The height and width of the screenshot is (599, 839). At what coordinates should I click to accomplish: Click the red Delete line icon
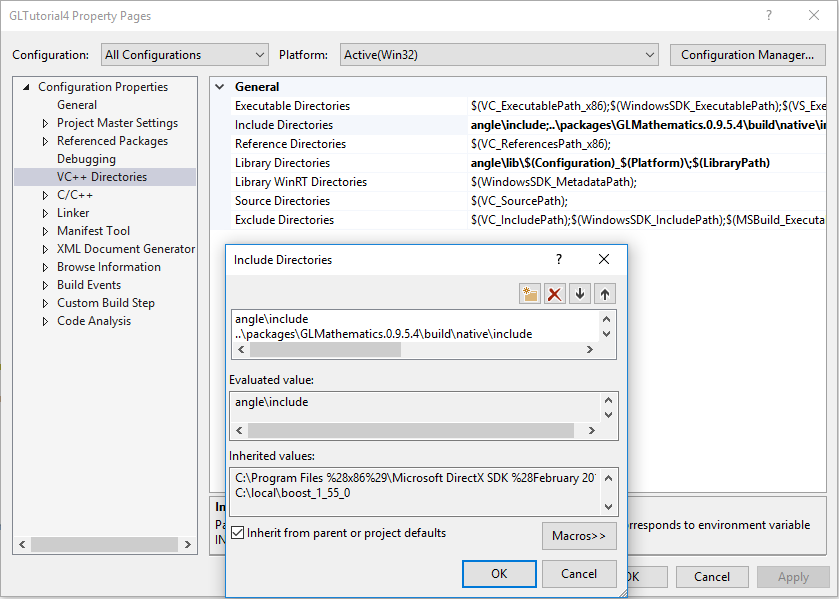tap(555, 294)
